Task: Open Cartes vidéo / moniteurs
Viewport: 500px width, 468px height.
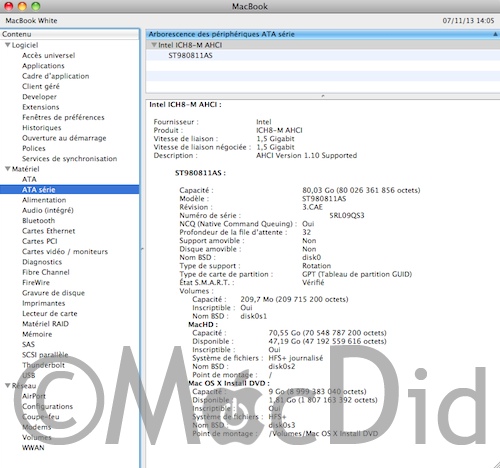Action: pyautogui.click(x=65, y=252)
